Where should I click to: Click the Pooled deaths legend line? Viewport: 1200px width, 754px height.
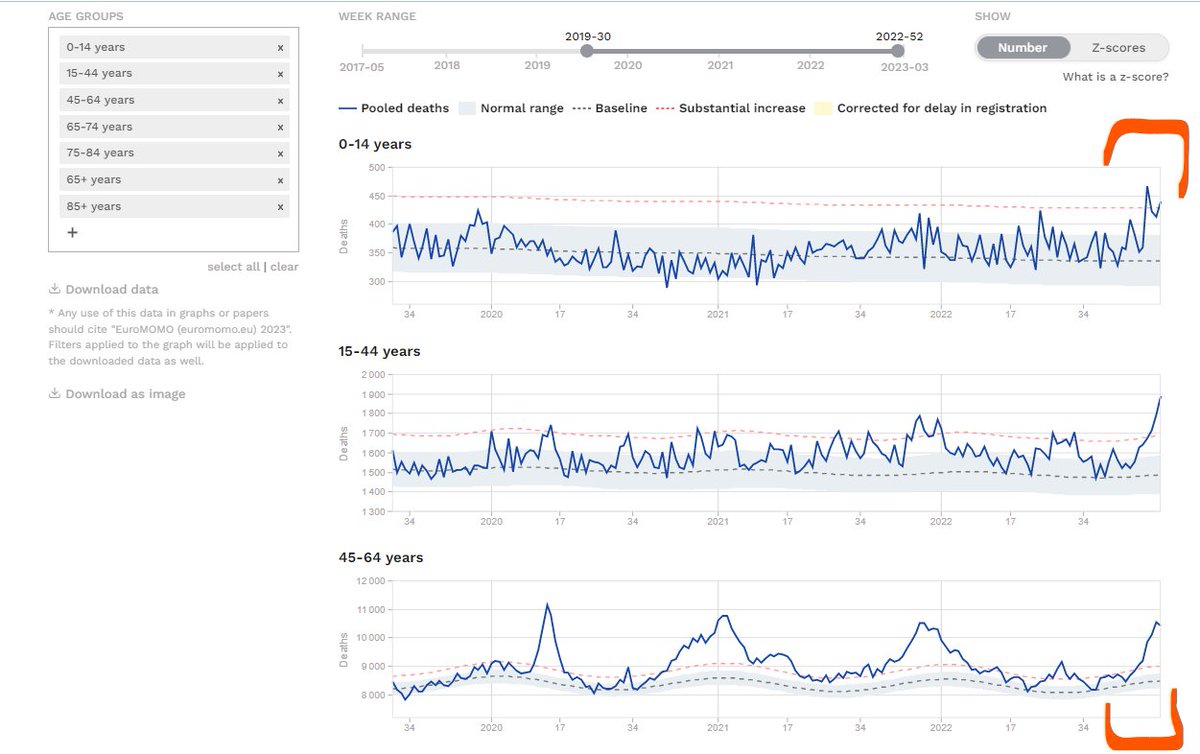pyautogui.click(x=347, y=108)
